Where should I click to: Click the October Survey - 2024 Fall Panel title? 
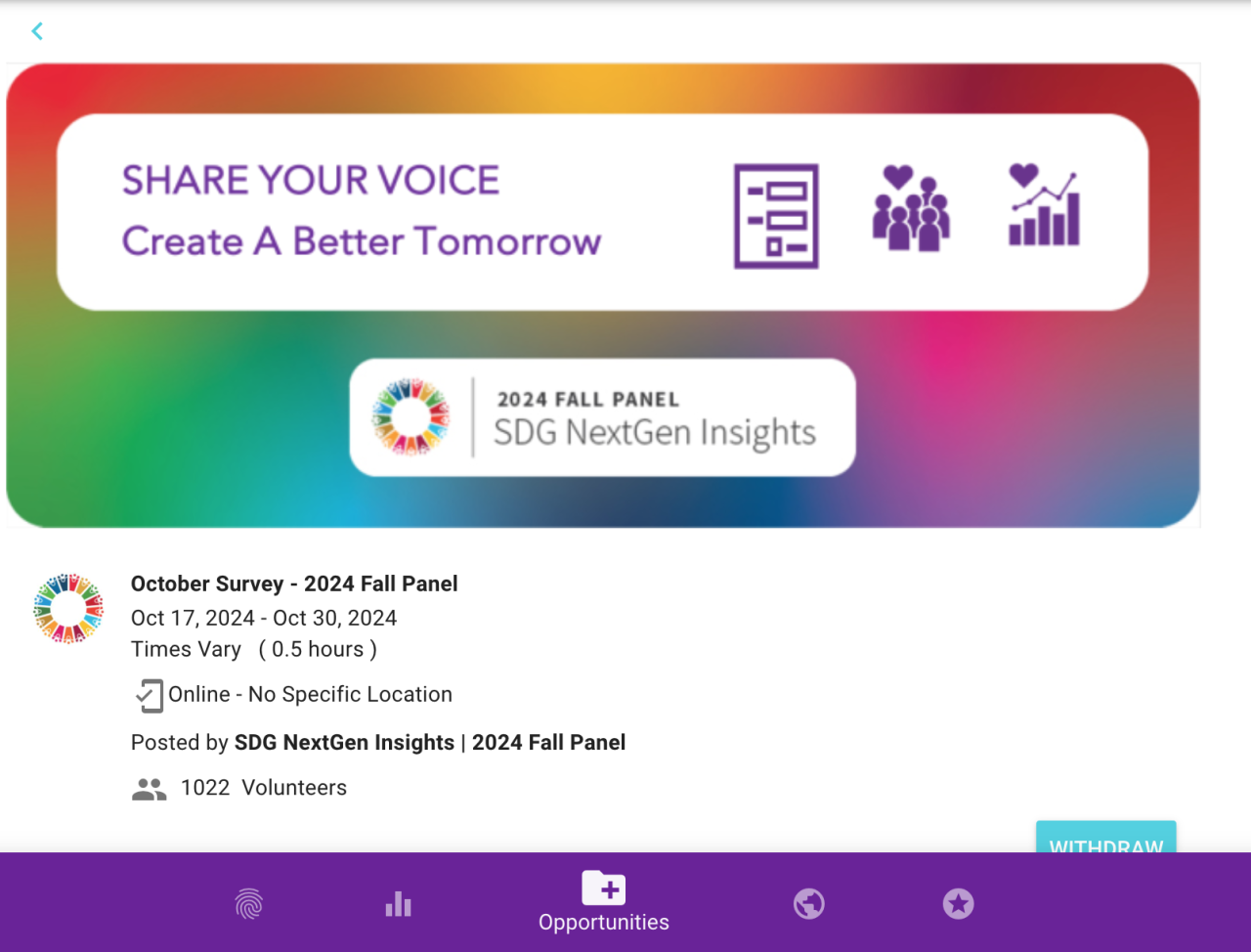point(294,584)
